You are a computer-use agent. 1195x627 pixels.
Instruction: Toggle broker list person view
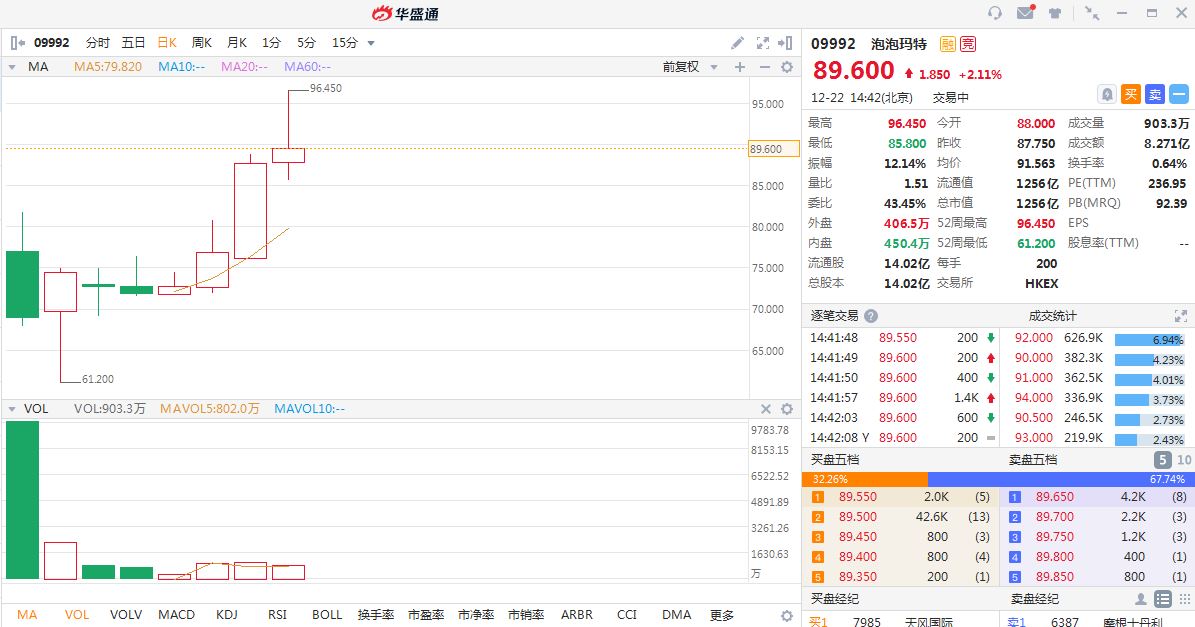pos(1140,599)
